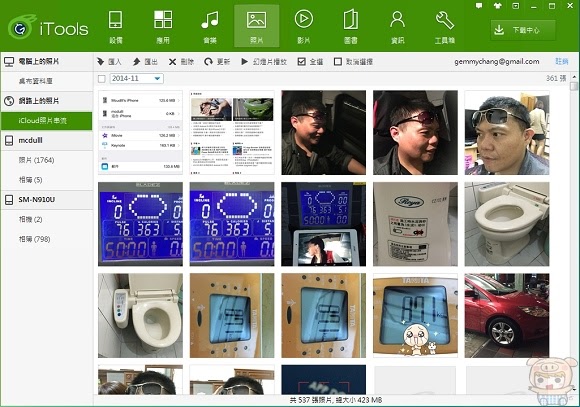The image size is (580, 407).
Task: Select the toilet tank label thumbnail
Action: click(415, 224)
